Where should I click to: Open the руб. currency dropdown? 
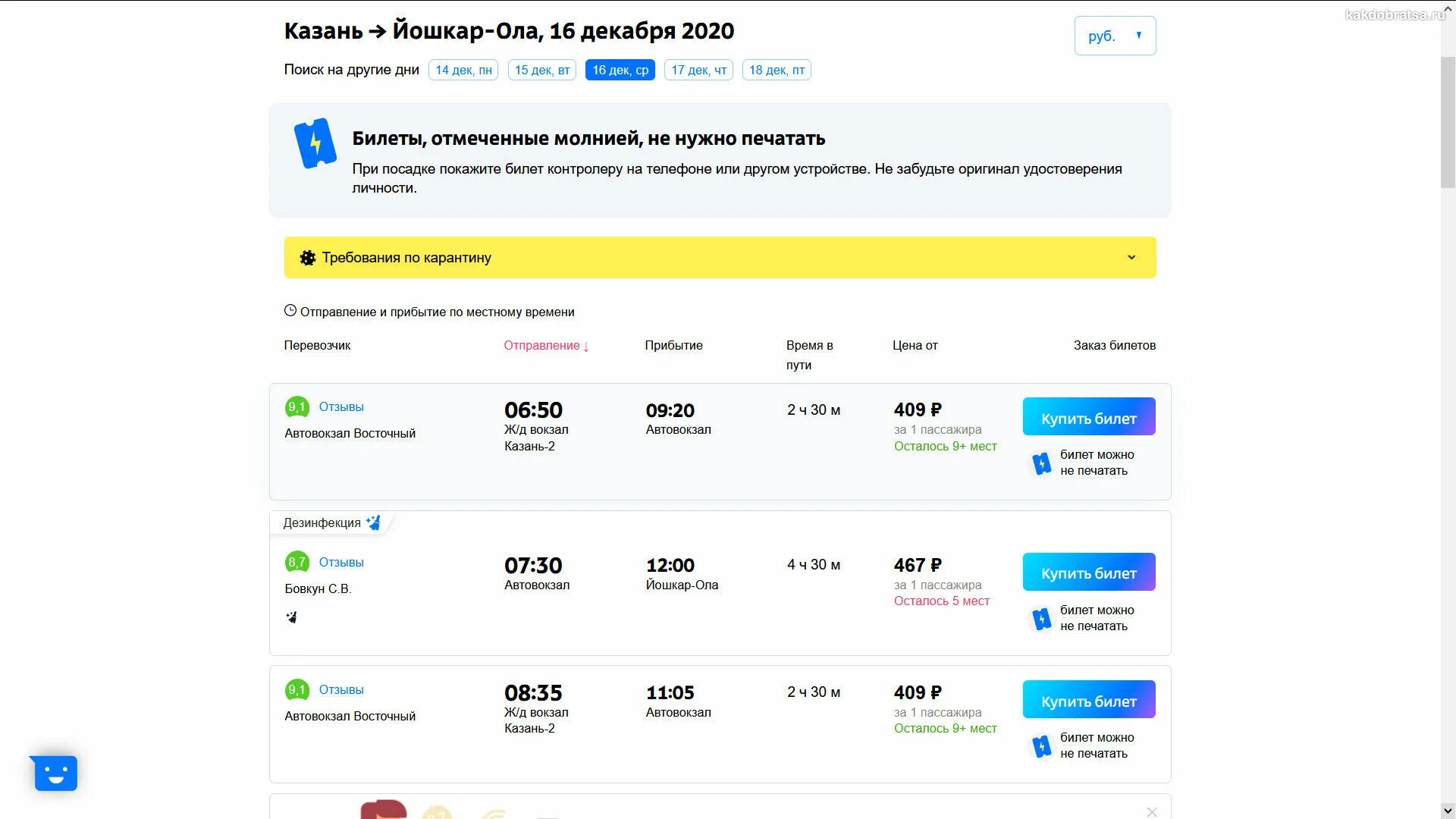click(1115, 36)
